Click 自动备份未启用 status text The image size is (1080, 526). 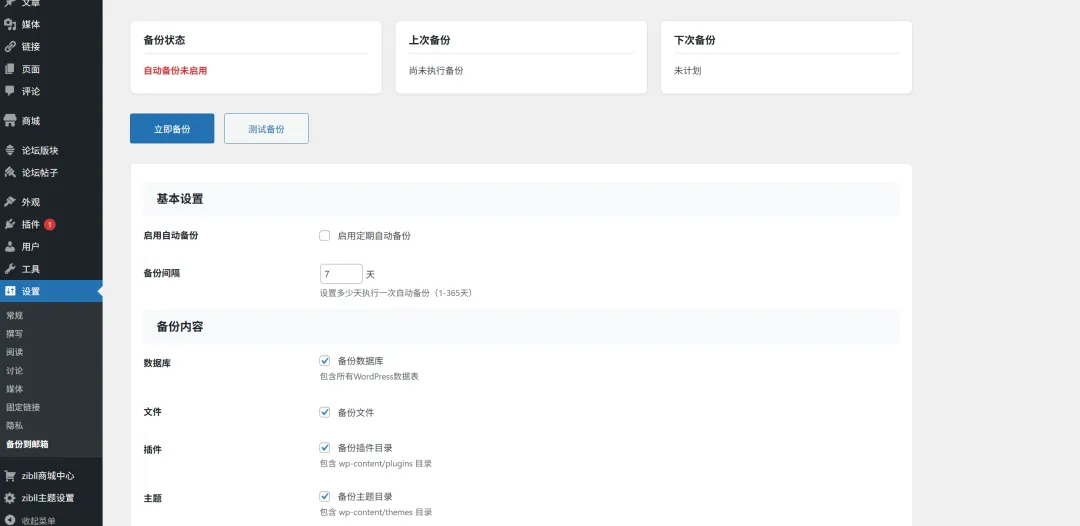coord(175,70)
